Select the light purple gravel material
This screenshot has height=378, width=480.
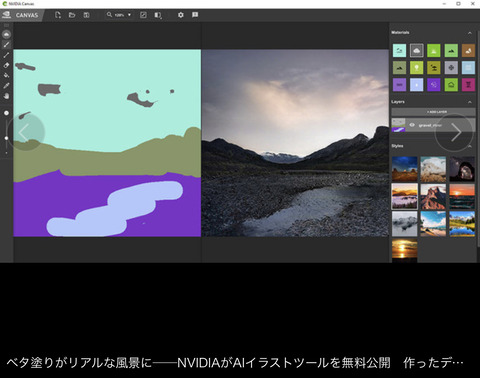(399, 85)
